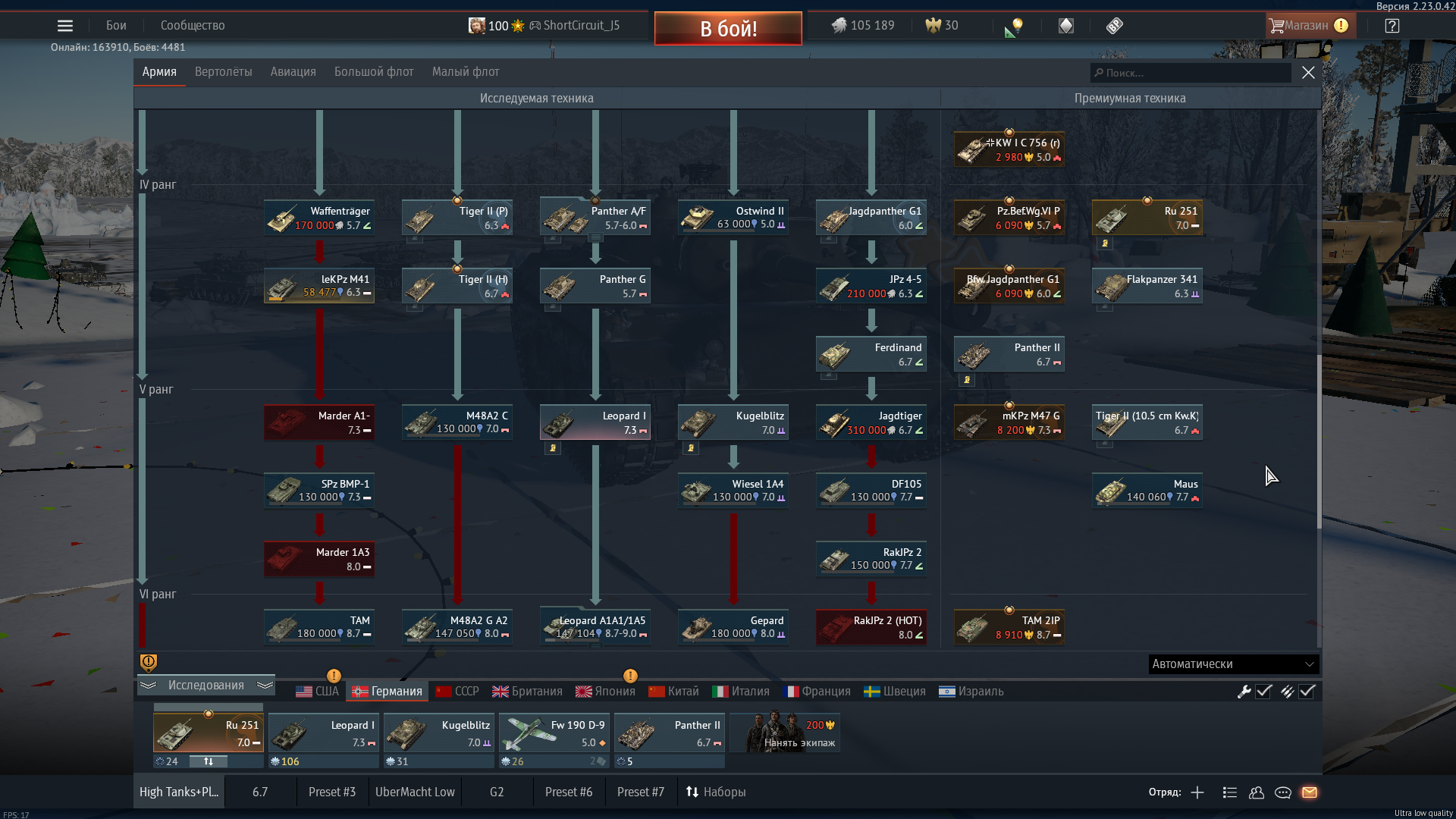Click Нанять экипаж crew slot
This screenshot has height=819, width=1456.
tap(785, 732)
